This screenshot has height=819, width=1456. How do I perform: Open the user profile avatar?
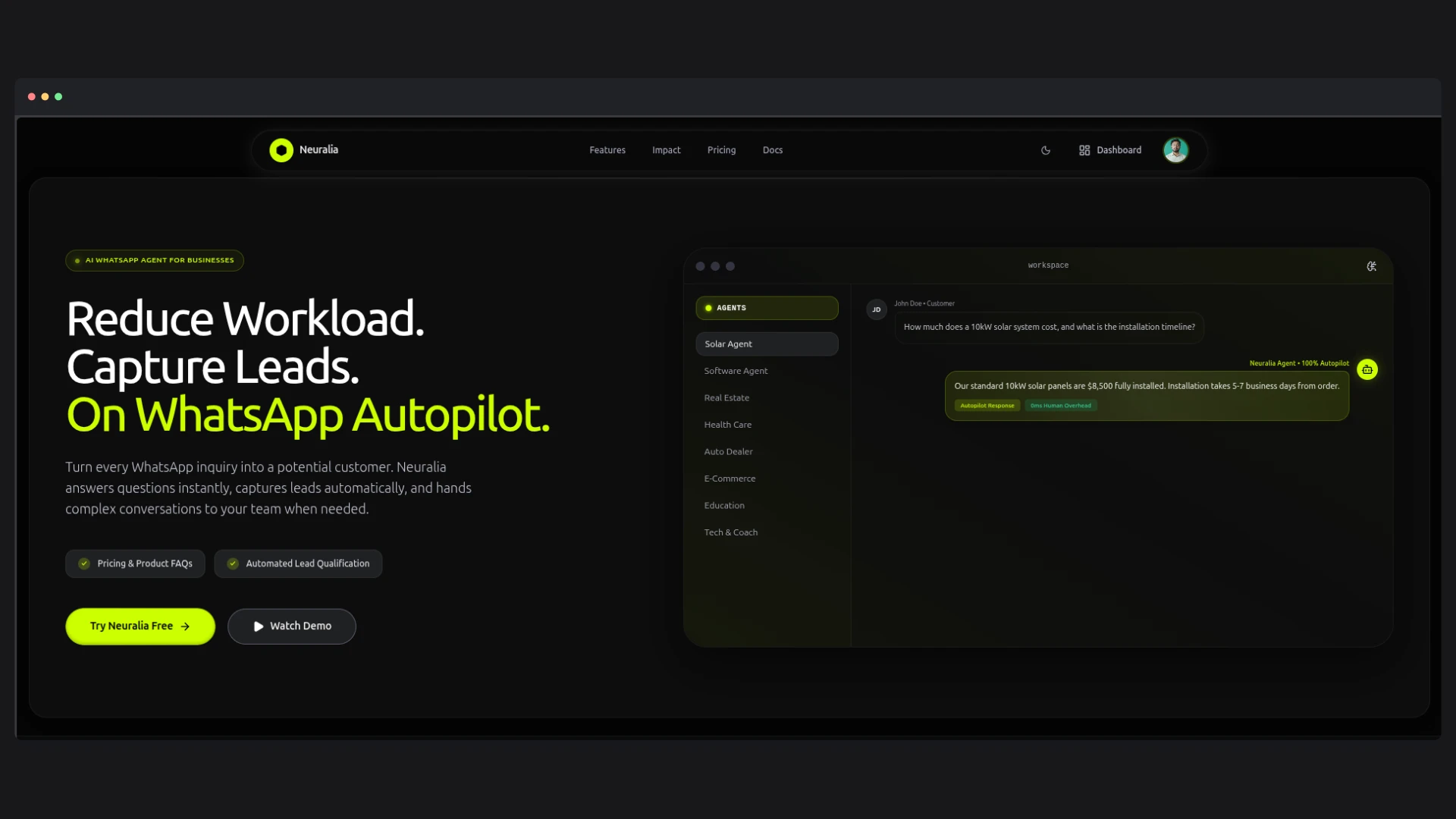pyautogui.click(x=1176, y=150)
